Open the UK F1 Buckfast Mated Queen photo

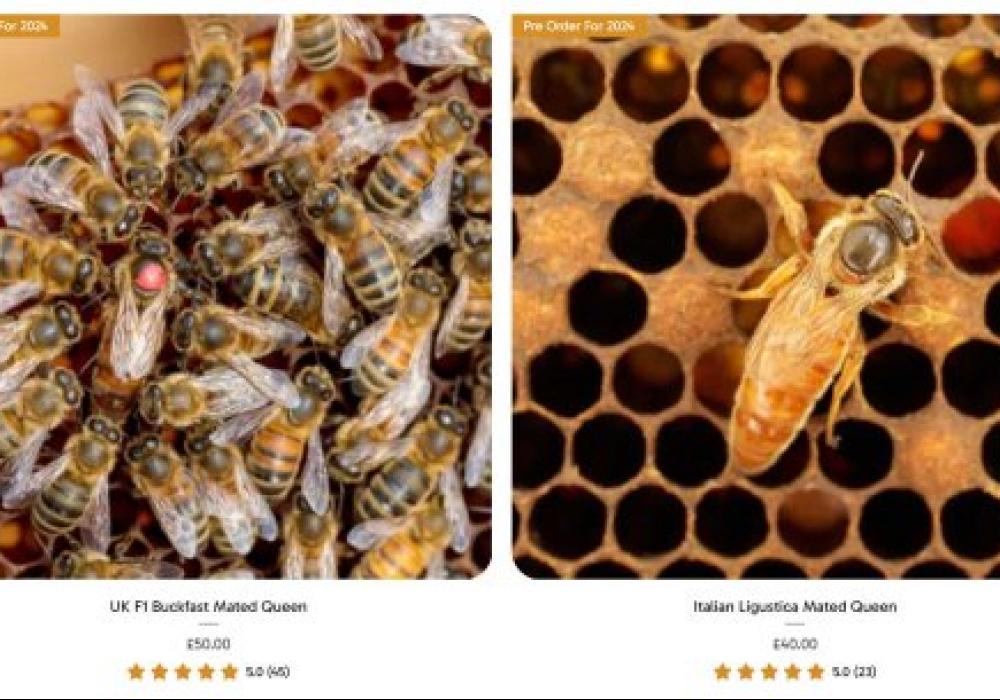click(246, 296)
